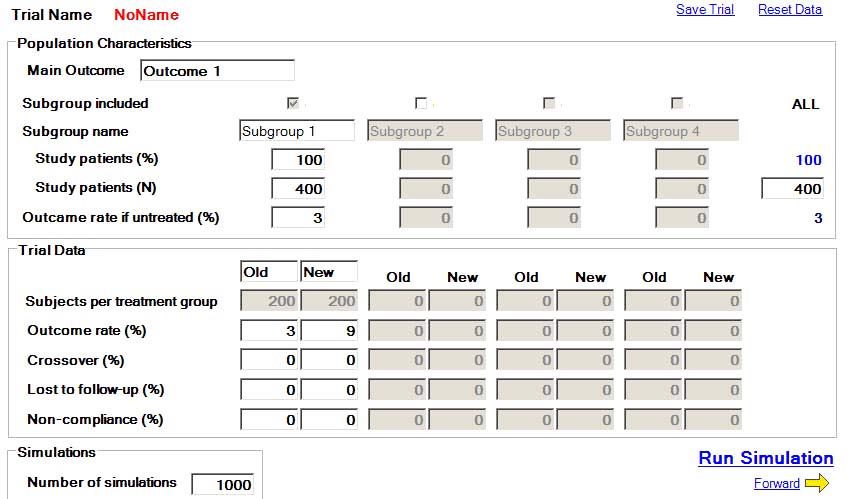The height and width of the screenshot is (499, 848).
Task: Click the Study patients (N) field for Subgroup 1
Action: coord(298,189)
